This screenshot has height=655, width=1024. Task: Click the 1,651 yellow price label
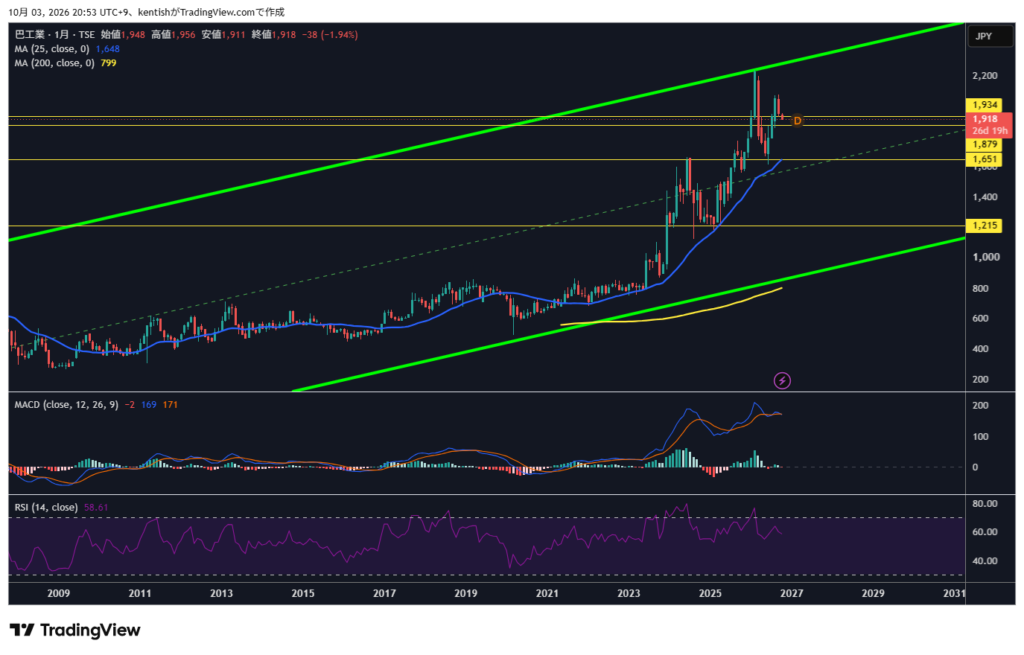coord(984,159)
